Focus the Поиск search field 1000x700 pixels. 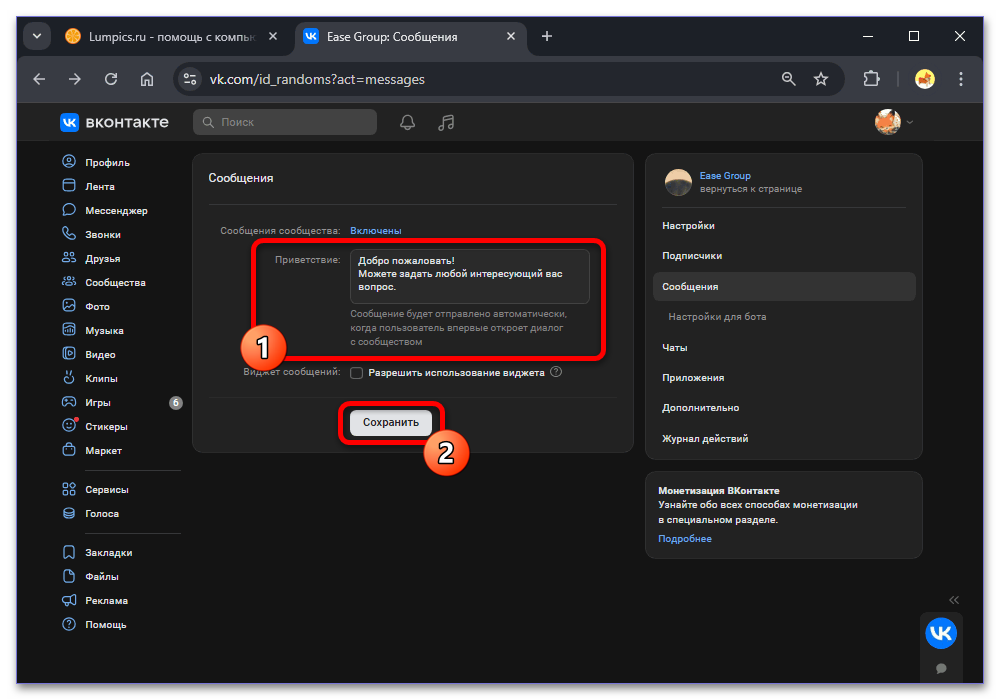point(284,122)
